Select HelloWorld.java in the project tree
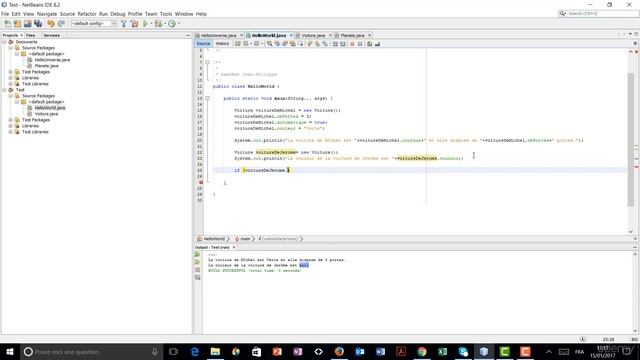The image size is (640, 360). 50,108
